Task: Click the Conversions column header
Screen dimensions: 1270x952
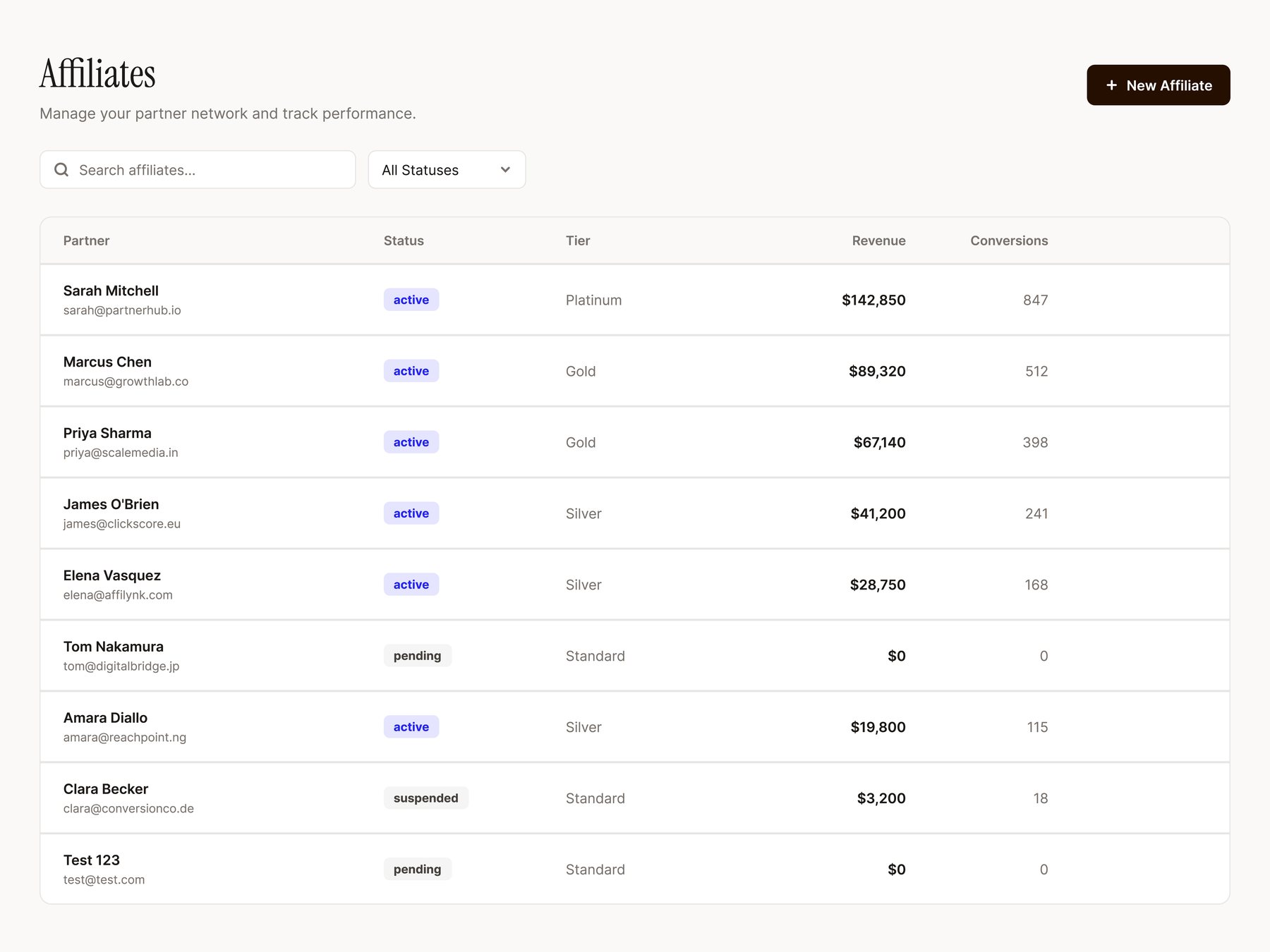Action: click(1009, 240)
